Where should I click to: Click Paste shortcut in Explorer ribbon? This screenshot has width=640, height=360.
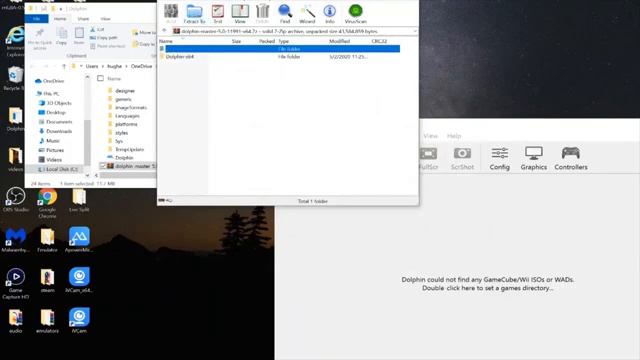tap(107, 46)
